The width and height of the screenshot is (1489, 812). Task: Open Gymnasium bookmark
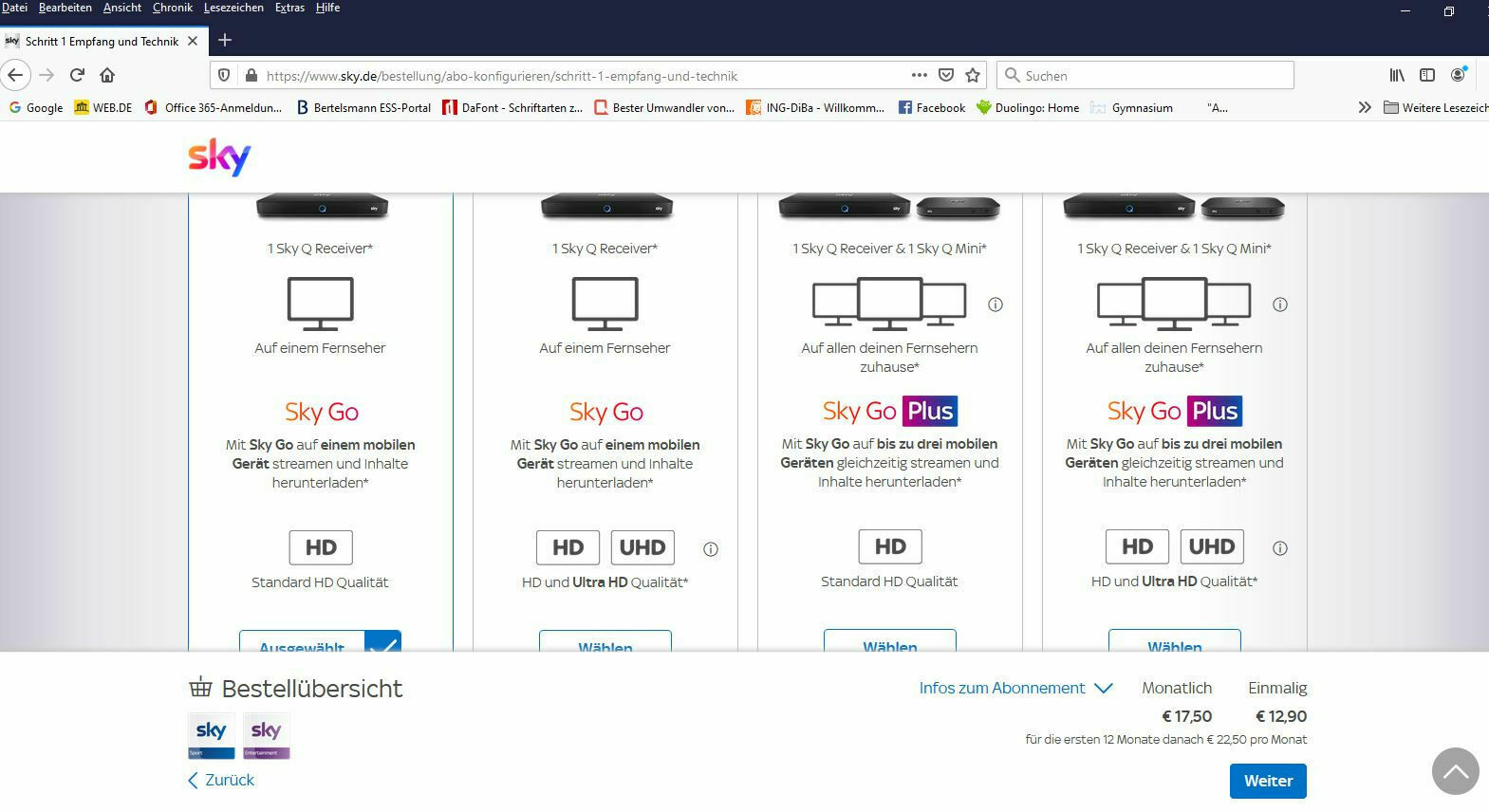click(x=1132, y=107)
